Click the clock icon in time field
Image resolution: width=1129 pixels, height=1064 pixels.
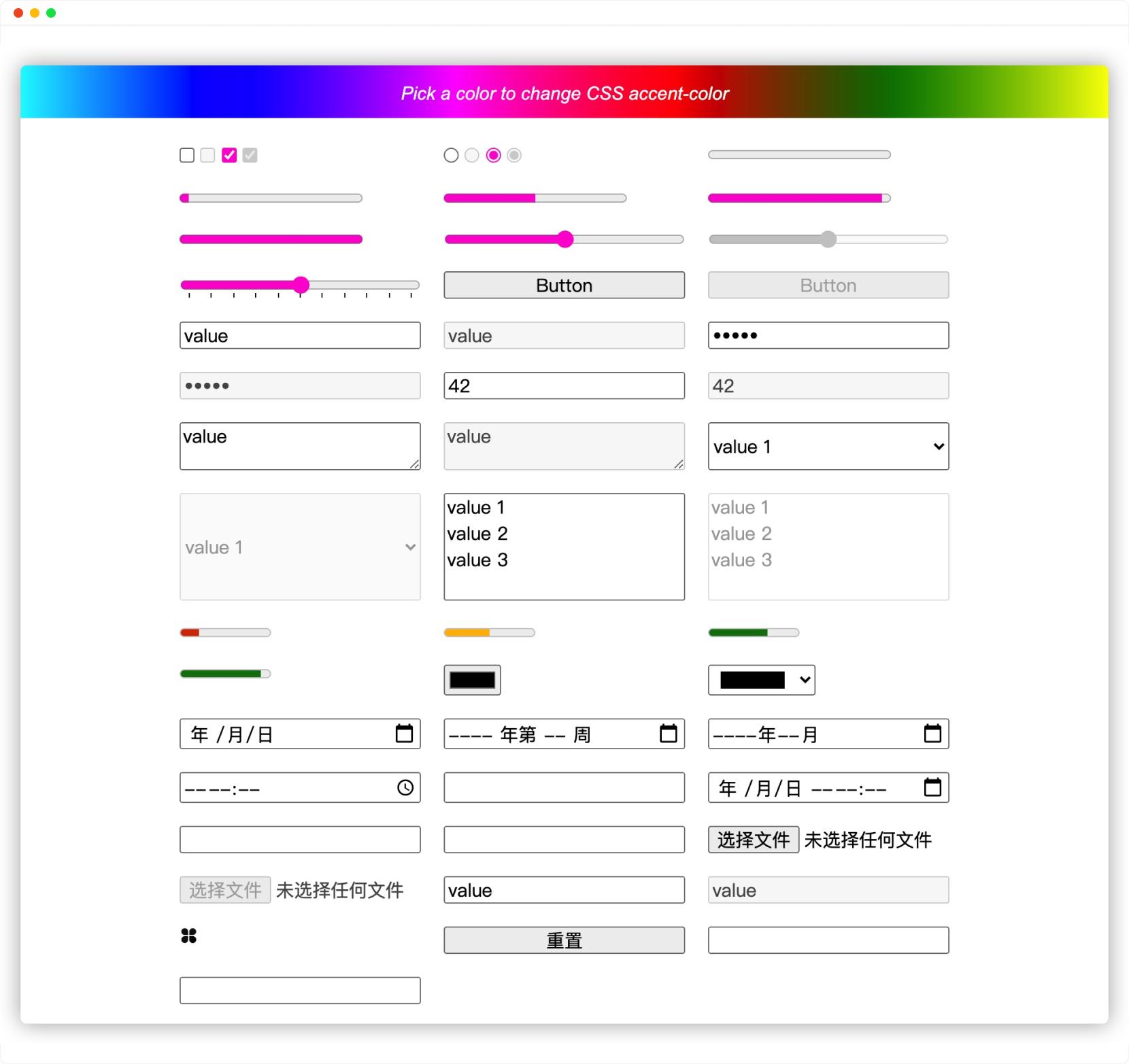click(405, 787)
